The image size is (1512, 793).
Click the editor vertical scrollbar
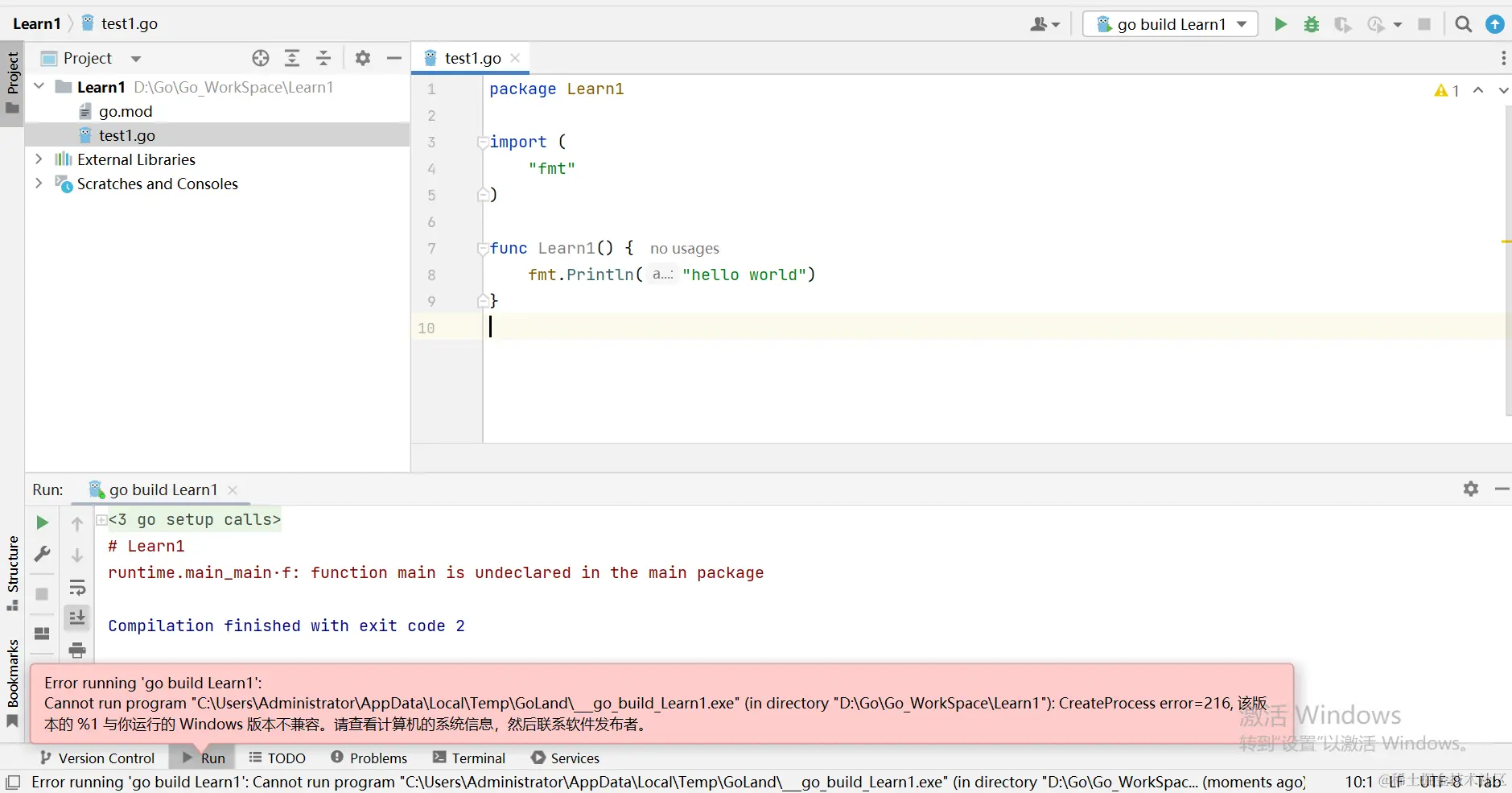tap(1508, 260)
